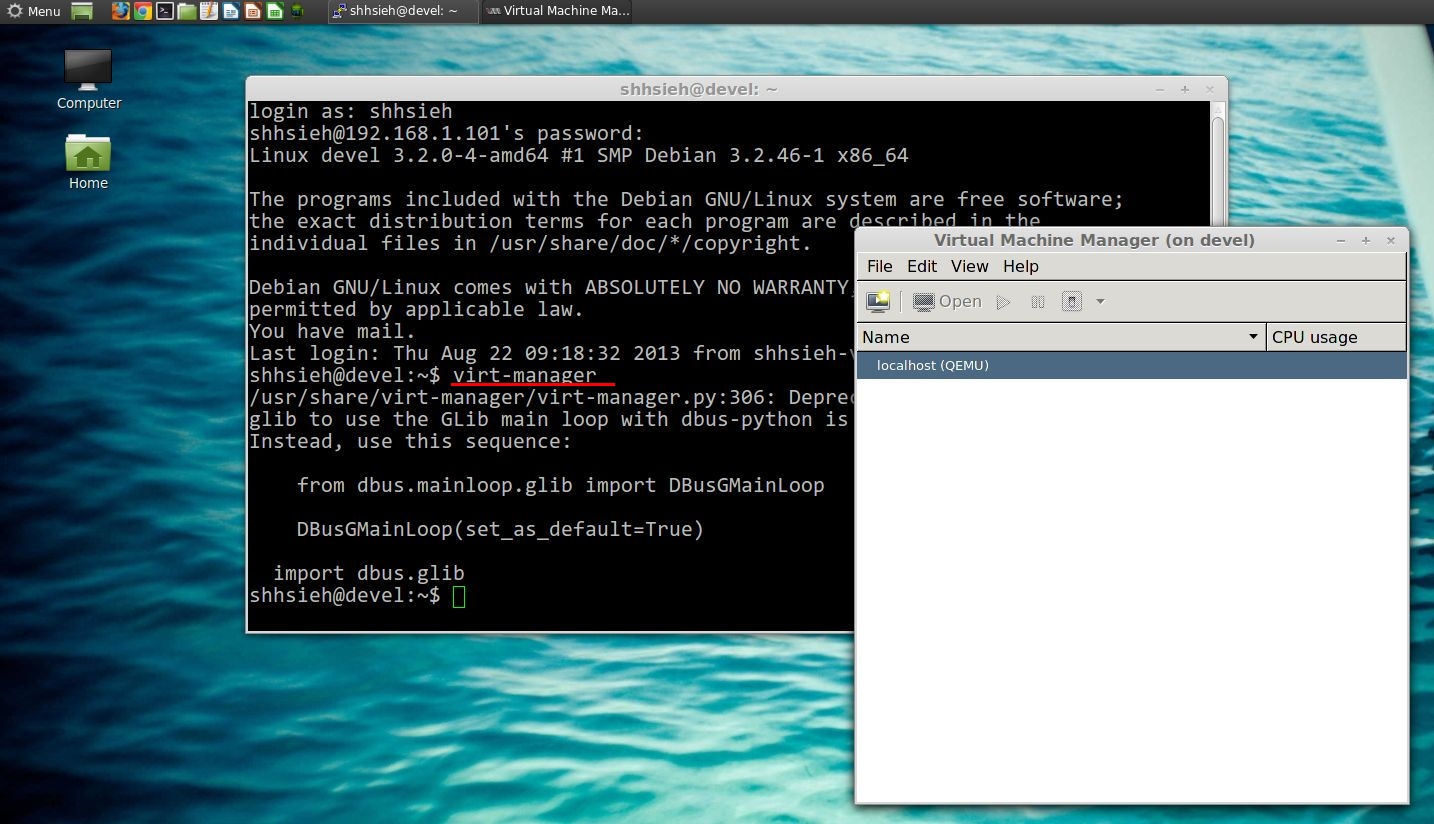Launch Firefox from the panel

tap(120, 11)
